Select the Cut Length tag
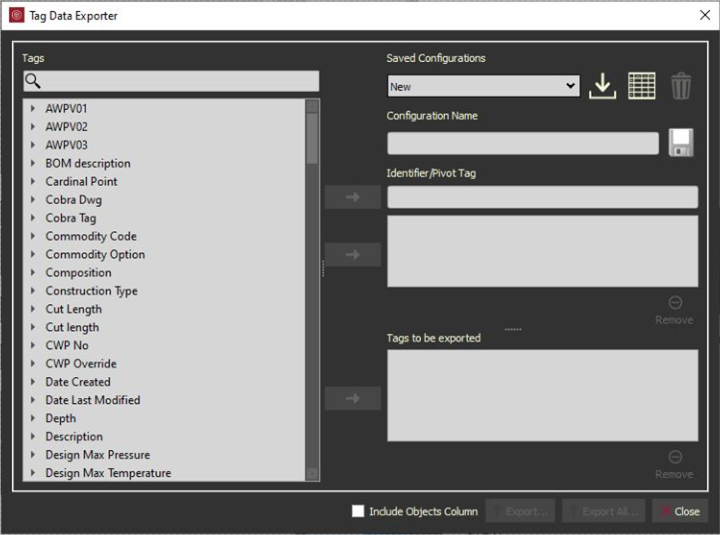The height and width of the screenshot is (535, 720). (73, 309)
